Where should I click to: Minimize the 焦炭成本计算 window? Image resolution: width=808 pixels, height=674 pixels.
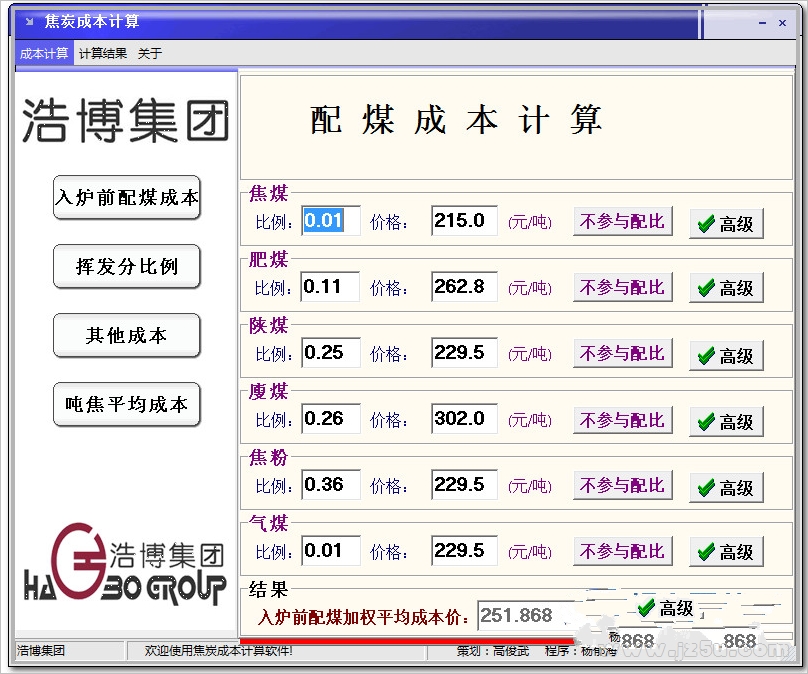click(x=763, y=23)
